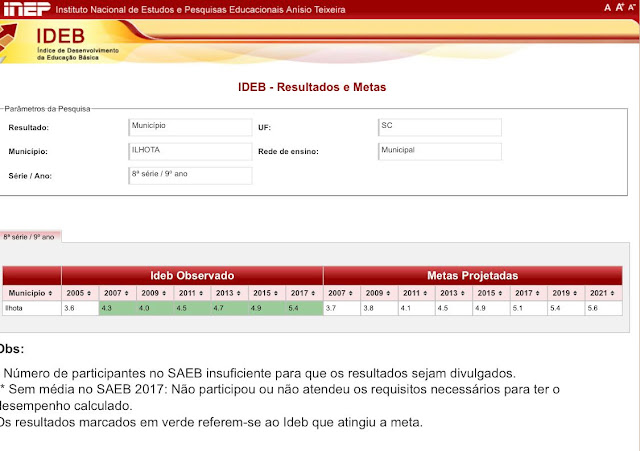This screenshot has width=640, height=451.
Task: Click the UF field showing SC
Action: pos(440,127)
